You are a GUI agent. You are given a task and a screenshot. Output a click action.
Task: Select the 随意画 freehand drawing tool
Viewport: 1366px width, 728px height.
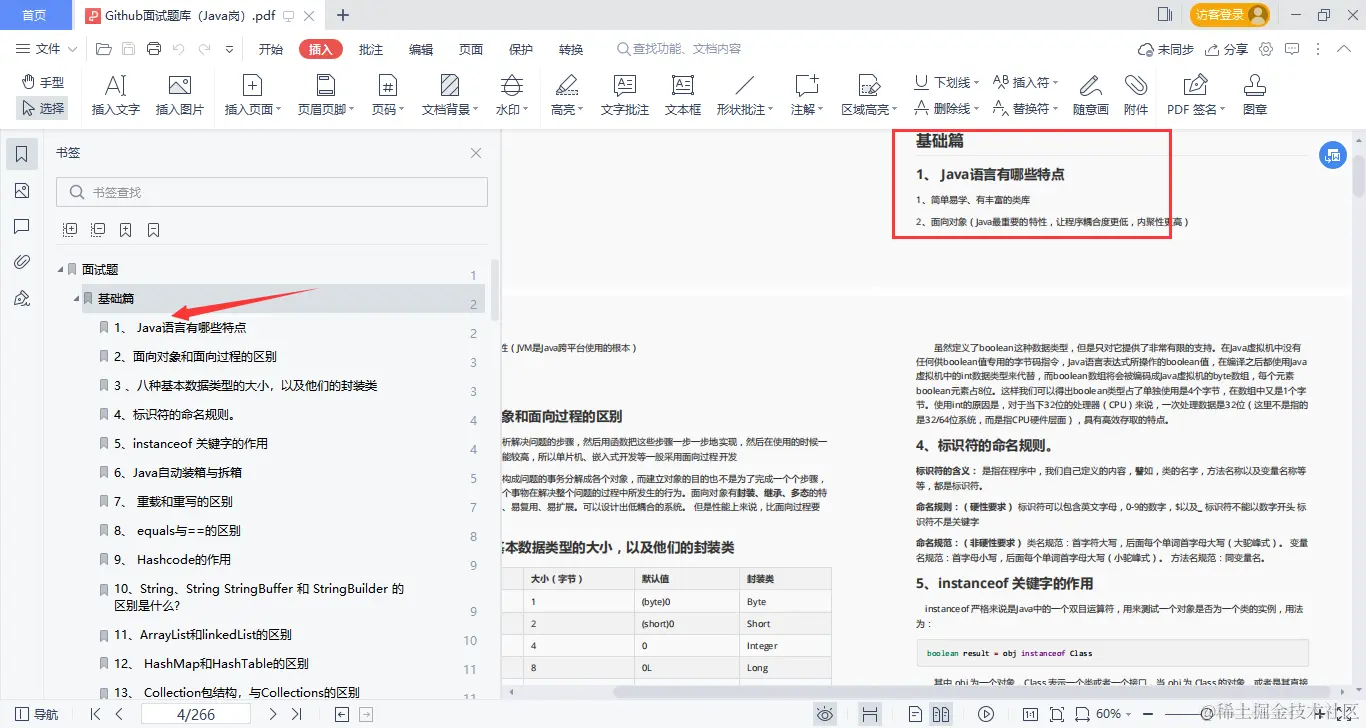(1091, 94)
